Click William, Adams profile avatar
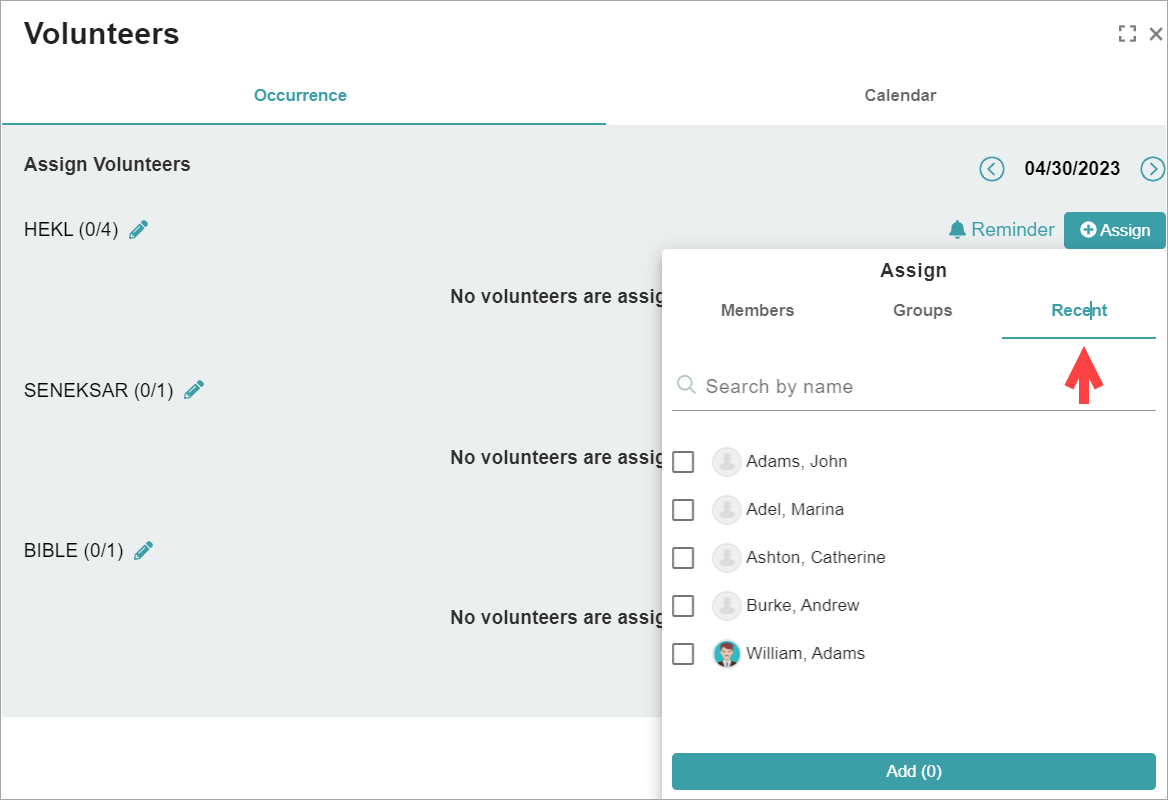The height and width of the screenshot is (800, 1168). tap(726, 654)
